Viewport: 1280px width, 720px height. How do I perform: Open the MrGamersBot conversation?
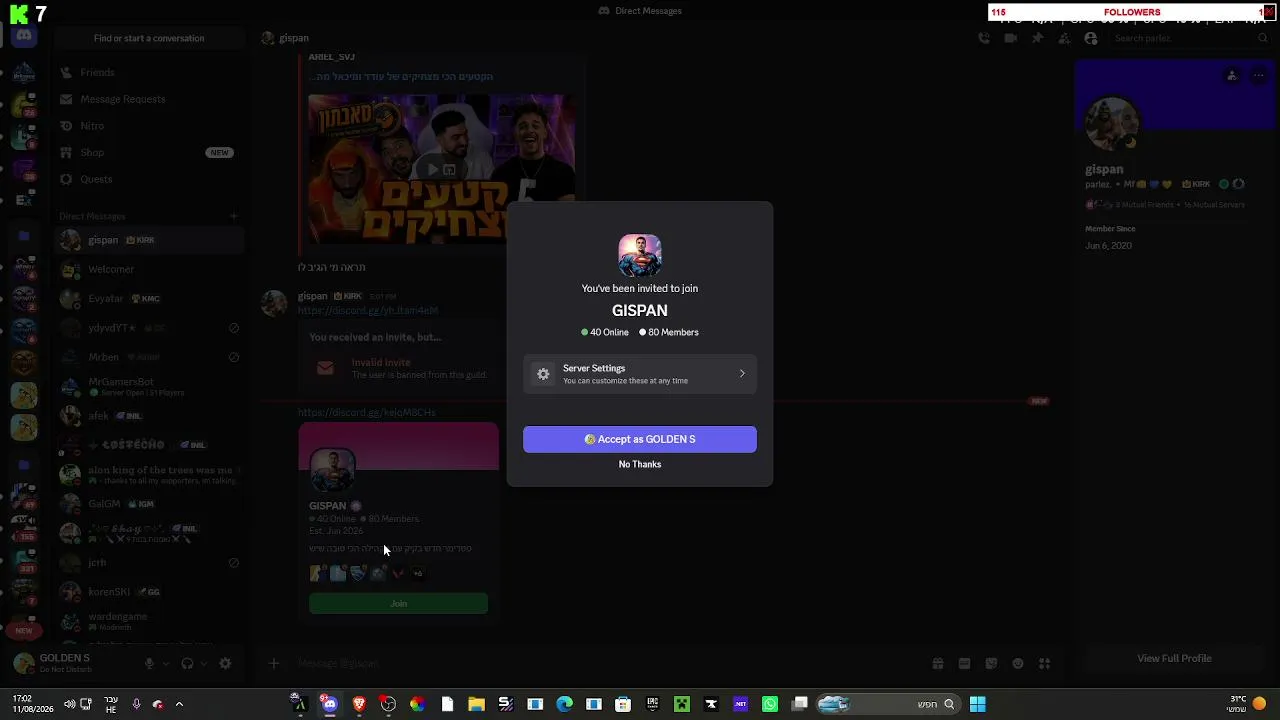coord(150,386)
